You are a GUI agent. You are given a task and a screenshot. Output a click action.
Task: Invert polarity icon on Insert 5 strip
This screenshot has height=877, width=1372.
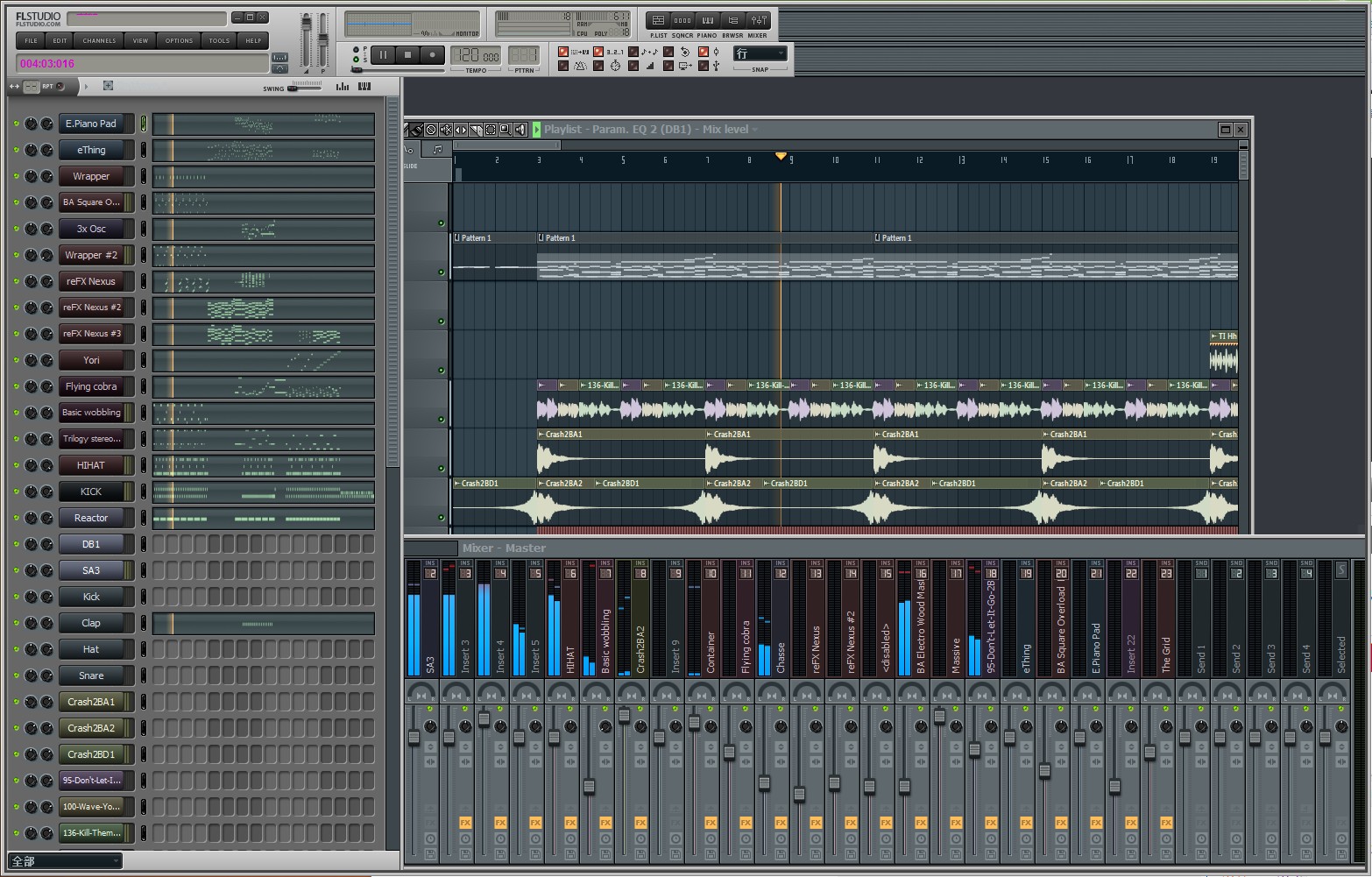[x=535, y=746]
